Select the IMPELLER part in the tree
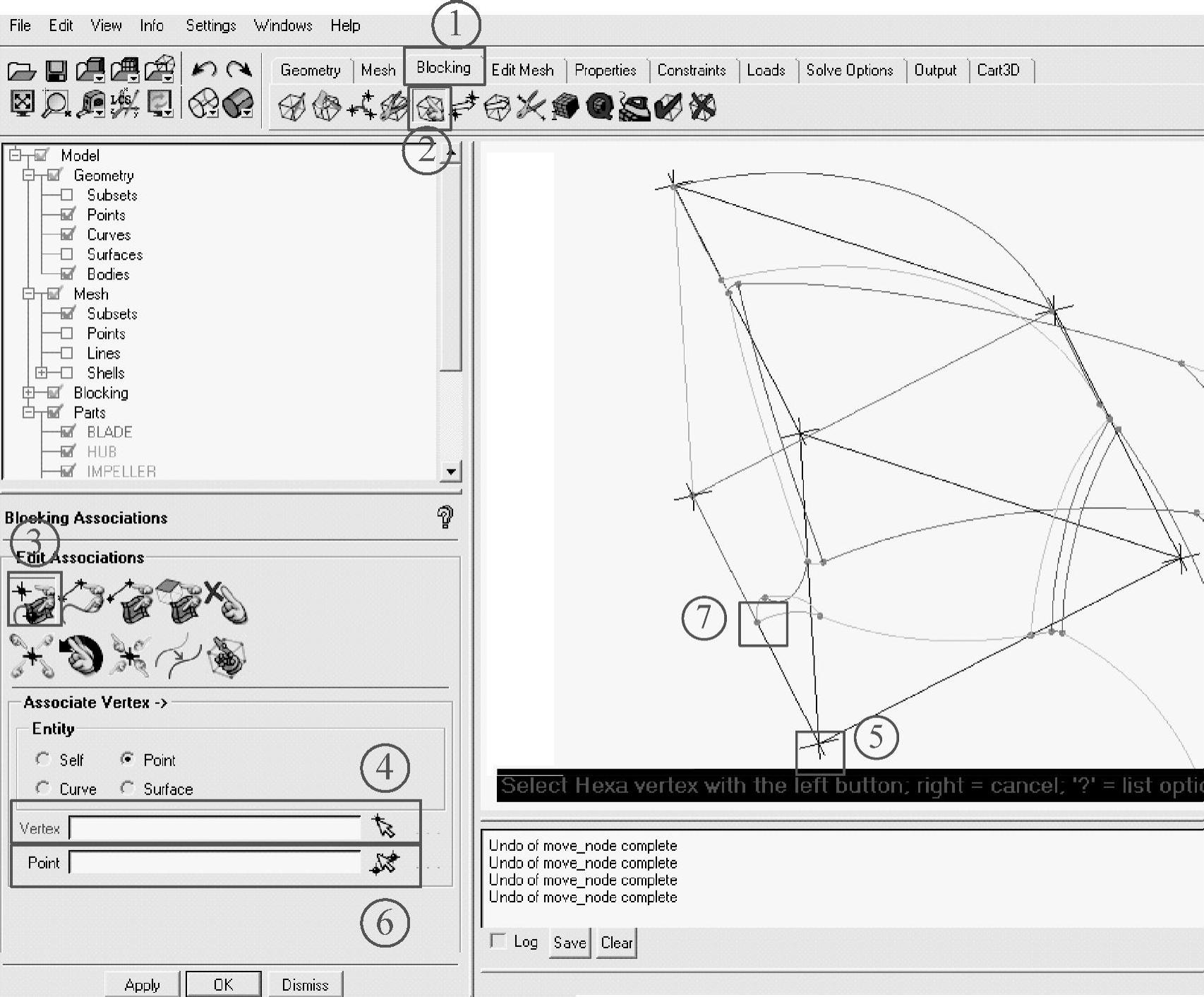1204x997 pixels. tap(121, 471)
